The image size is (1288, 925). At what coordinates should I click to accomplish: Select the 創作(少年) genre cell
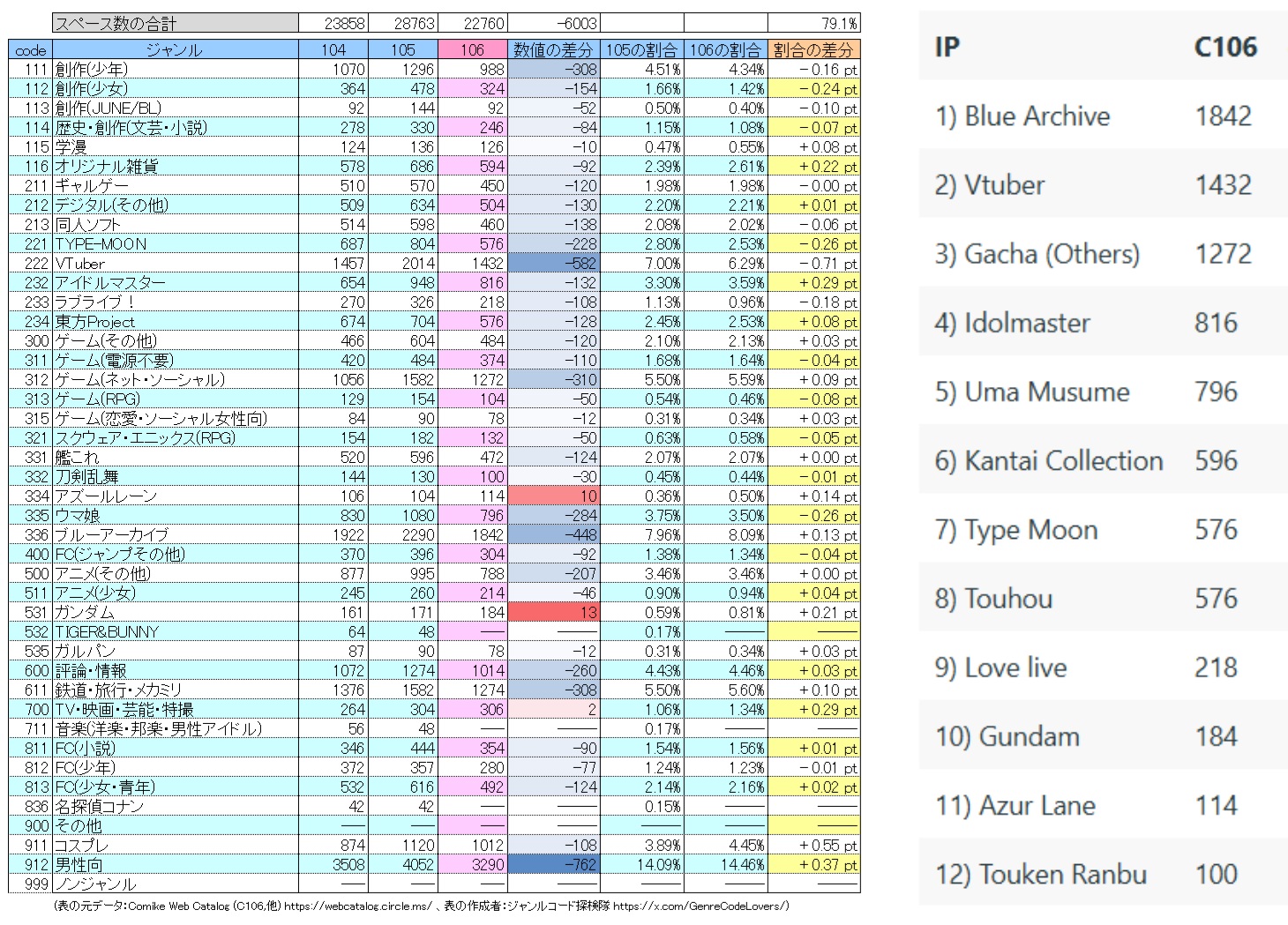click(x=175, y=69)
